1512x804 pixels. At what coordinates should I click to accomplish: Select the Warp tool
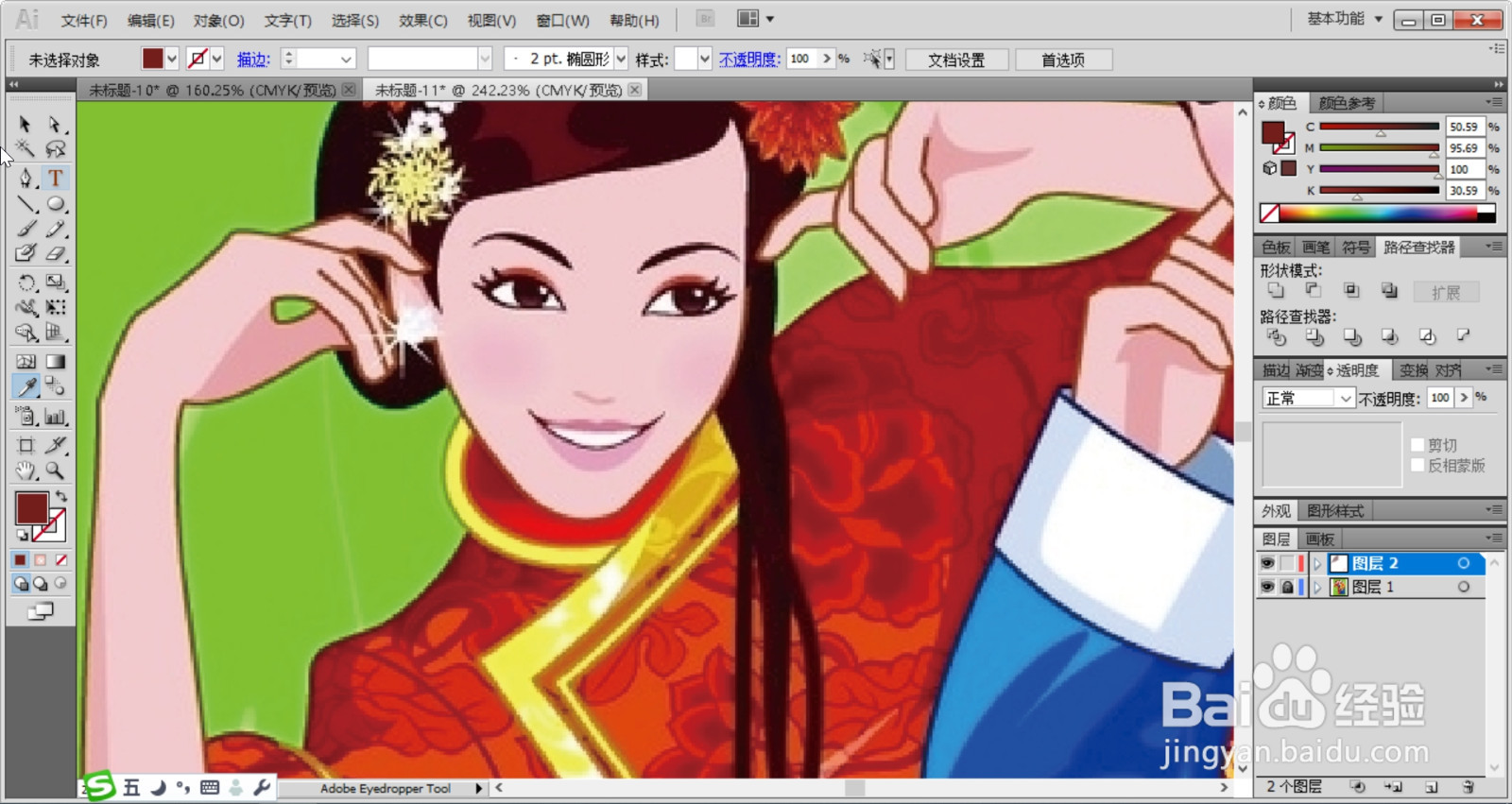(26, 307)
